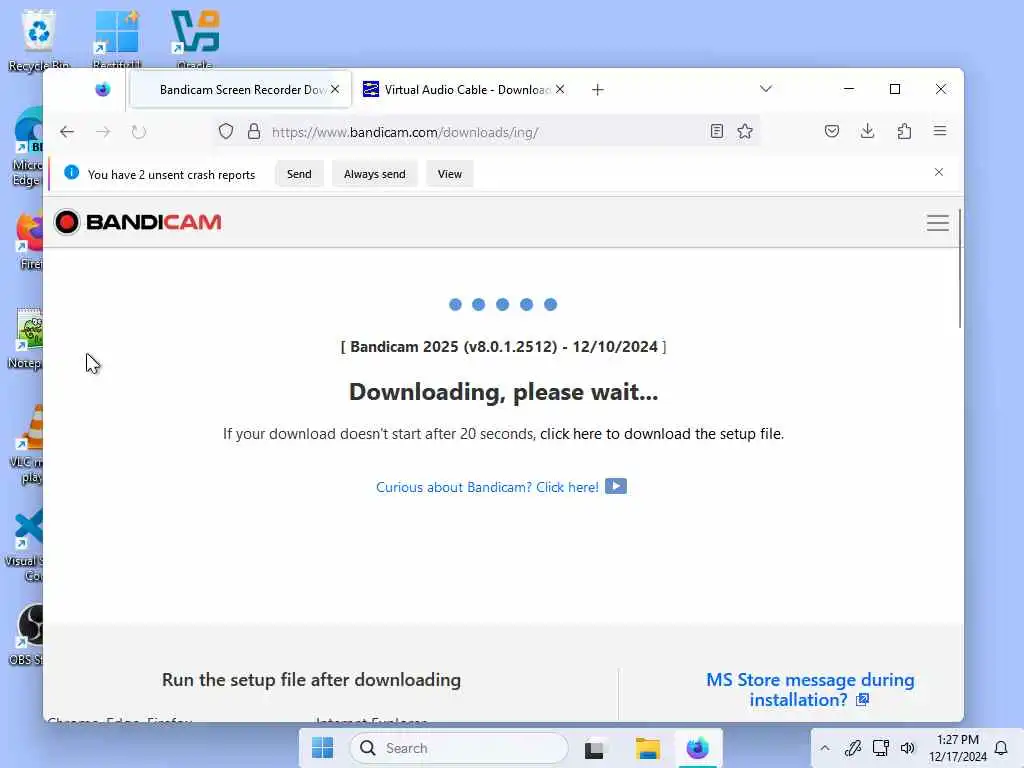Open the notifications bell

pos(1001,748)
